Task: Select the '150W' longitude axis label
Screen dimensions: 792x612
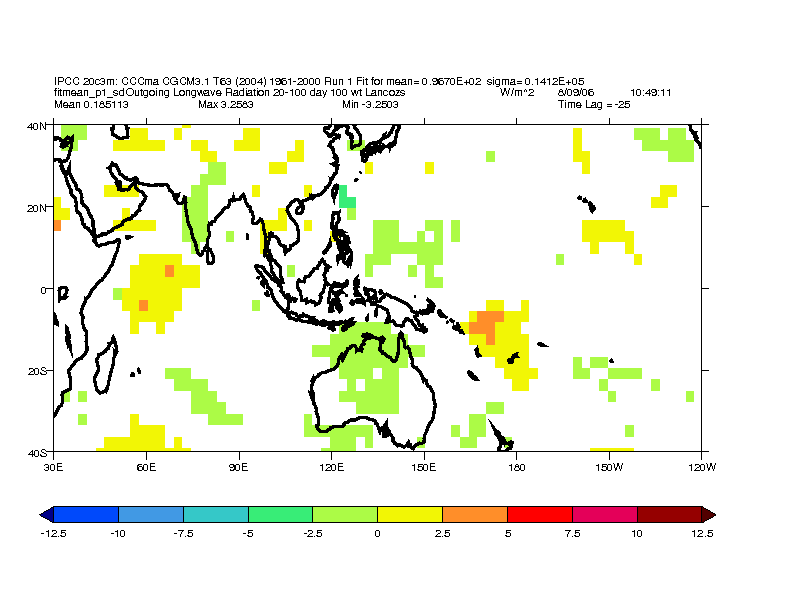Action: 609,466
